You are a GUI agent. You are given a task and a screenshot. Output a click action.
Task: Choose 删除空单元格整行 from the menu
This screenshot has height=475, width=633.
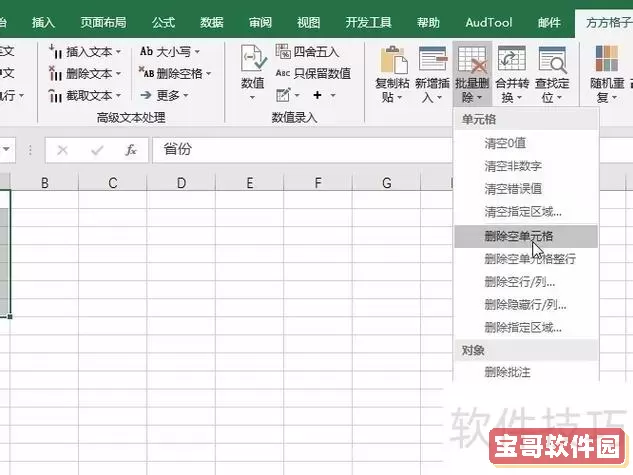pos(526,259)
